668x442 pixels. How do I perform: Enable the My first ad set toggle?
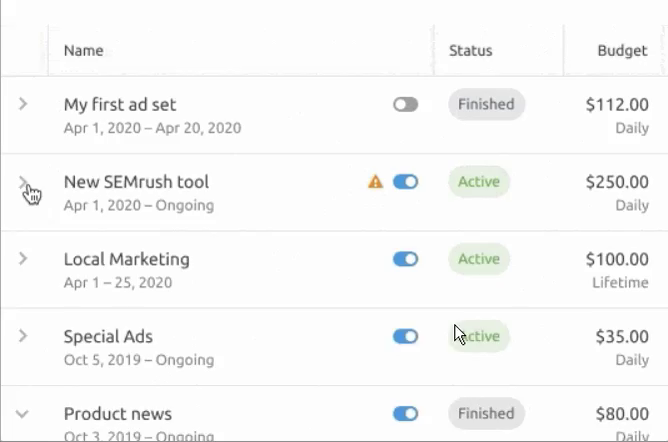[405, 104]
